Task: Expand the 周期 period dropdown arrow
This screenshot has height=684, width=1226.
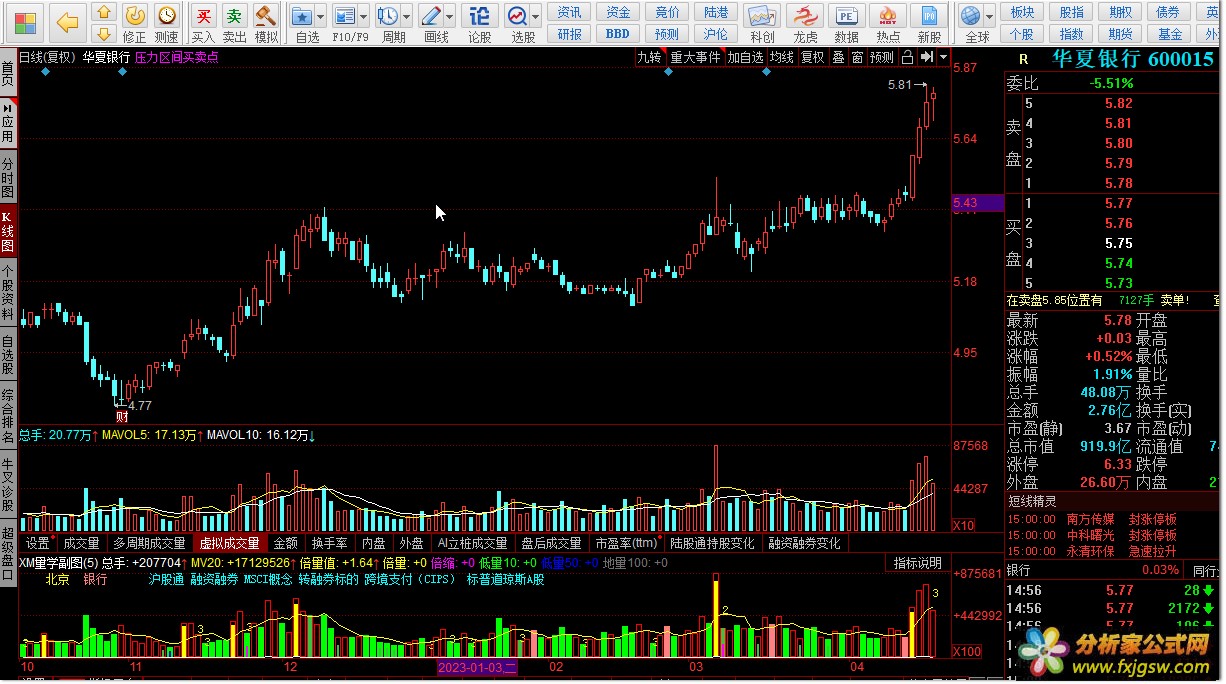Action: tap(406, 17)
